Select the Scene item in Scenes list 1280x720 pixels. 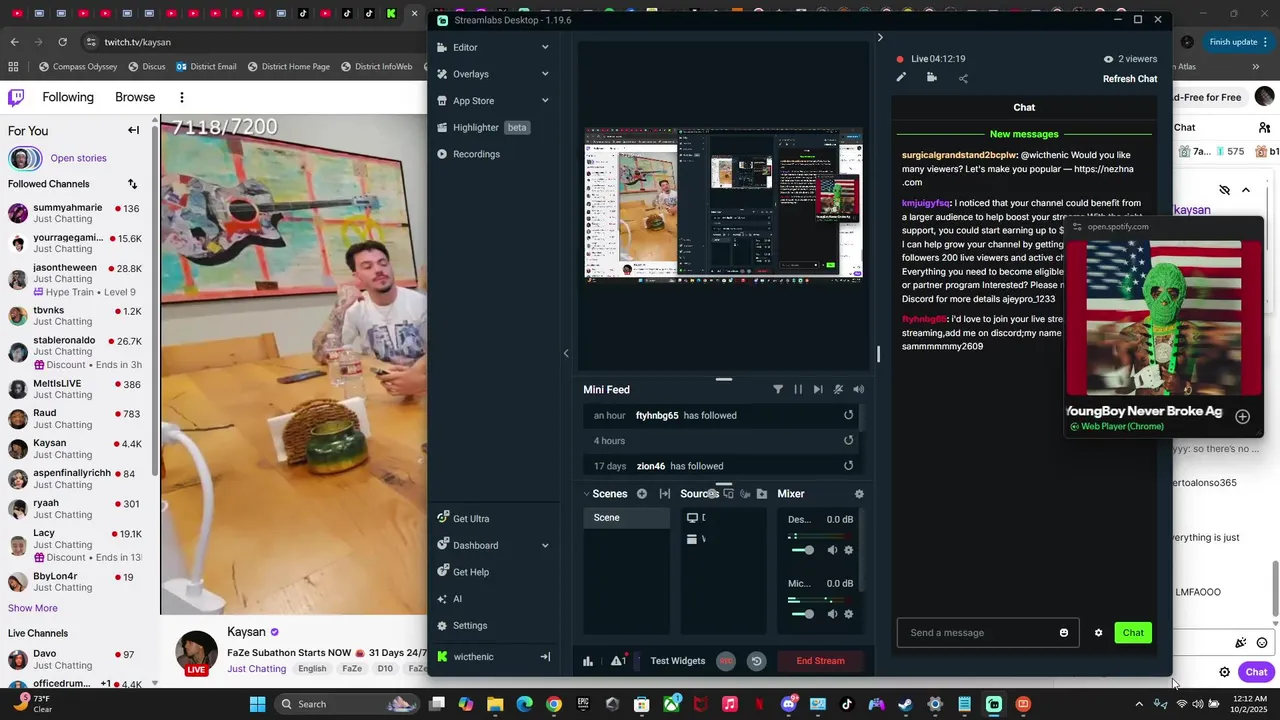tap(626, 517)
